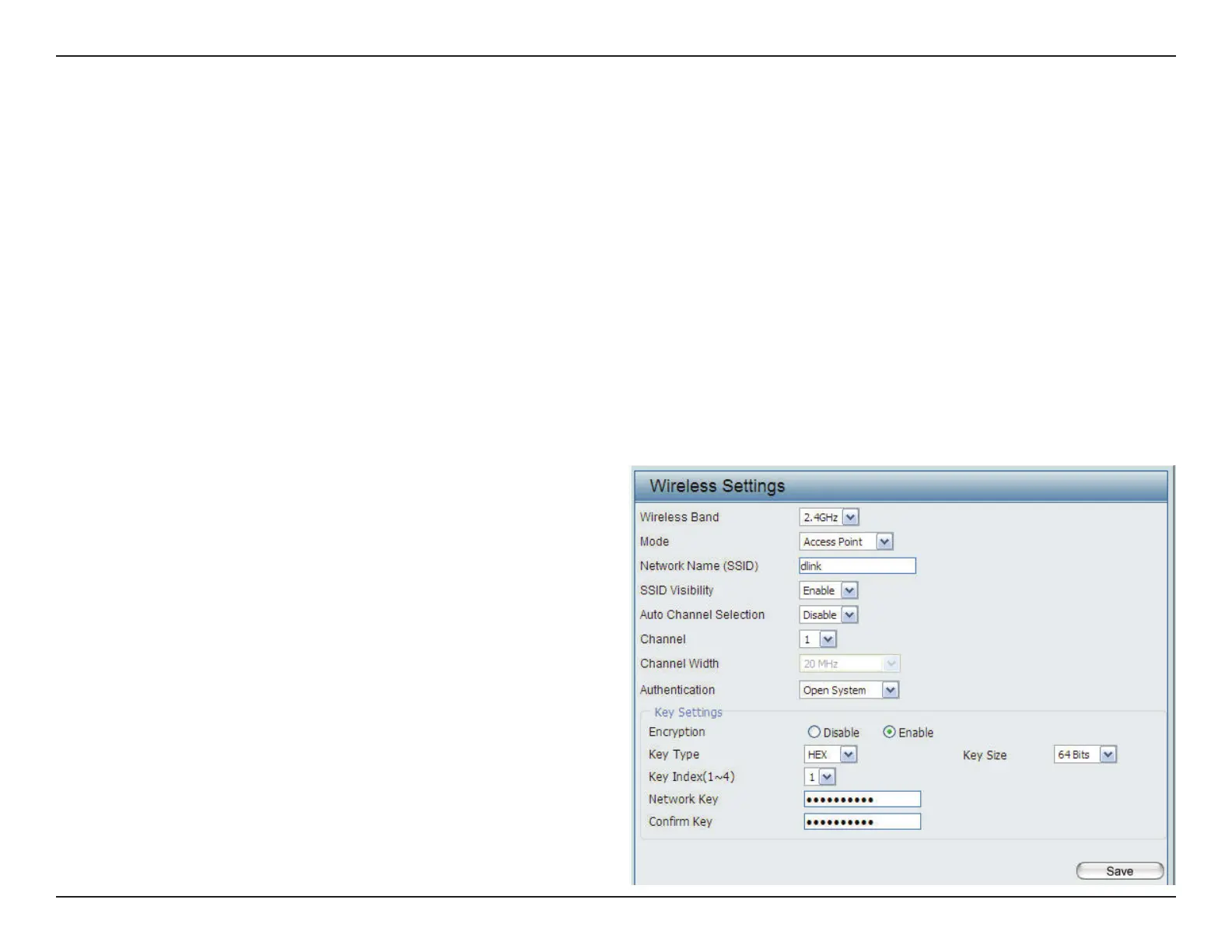Click the Wireless Band label
Screen dimensions: 1232x952
tap(679, 517)
